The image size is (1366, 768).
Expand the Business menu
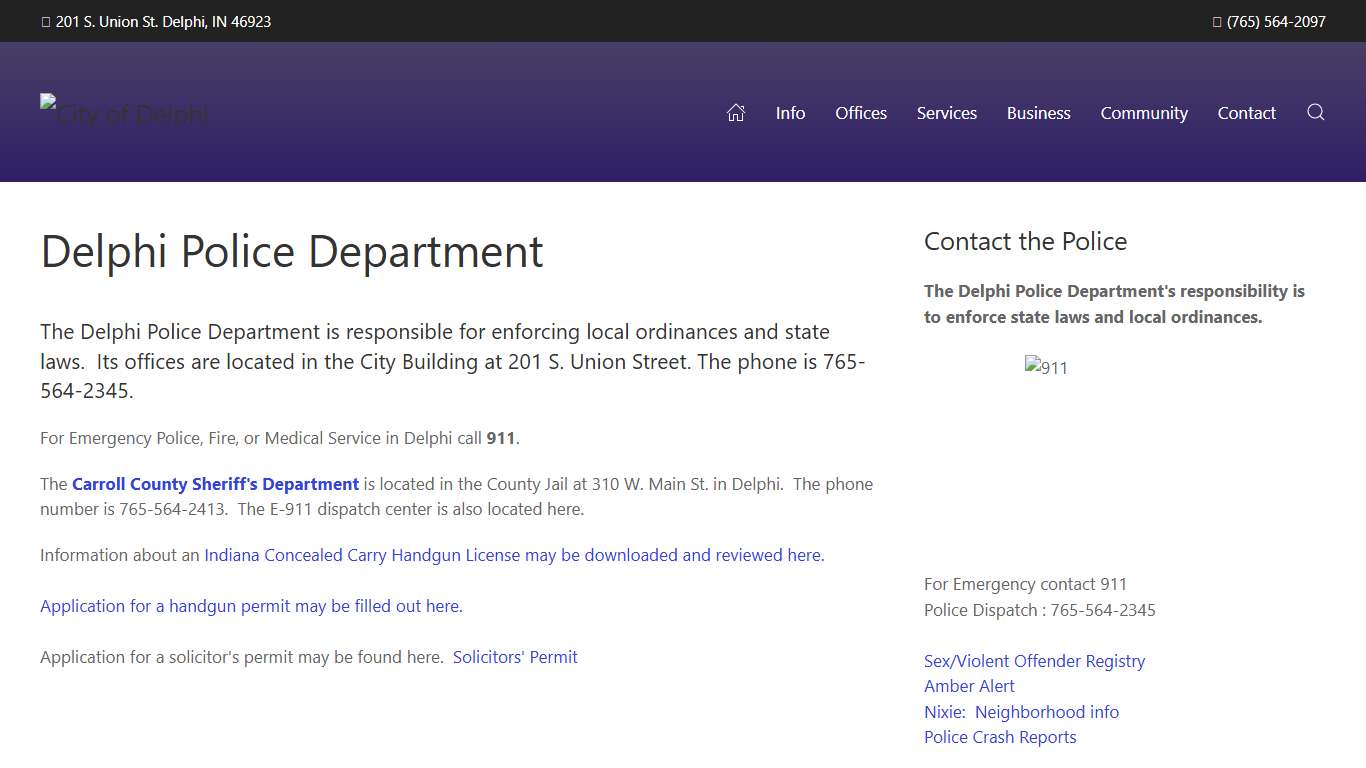point(1038,113)
